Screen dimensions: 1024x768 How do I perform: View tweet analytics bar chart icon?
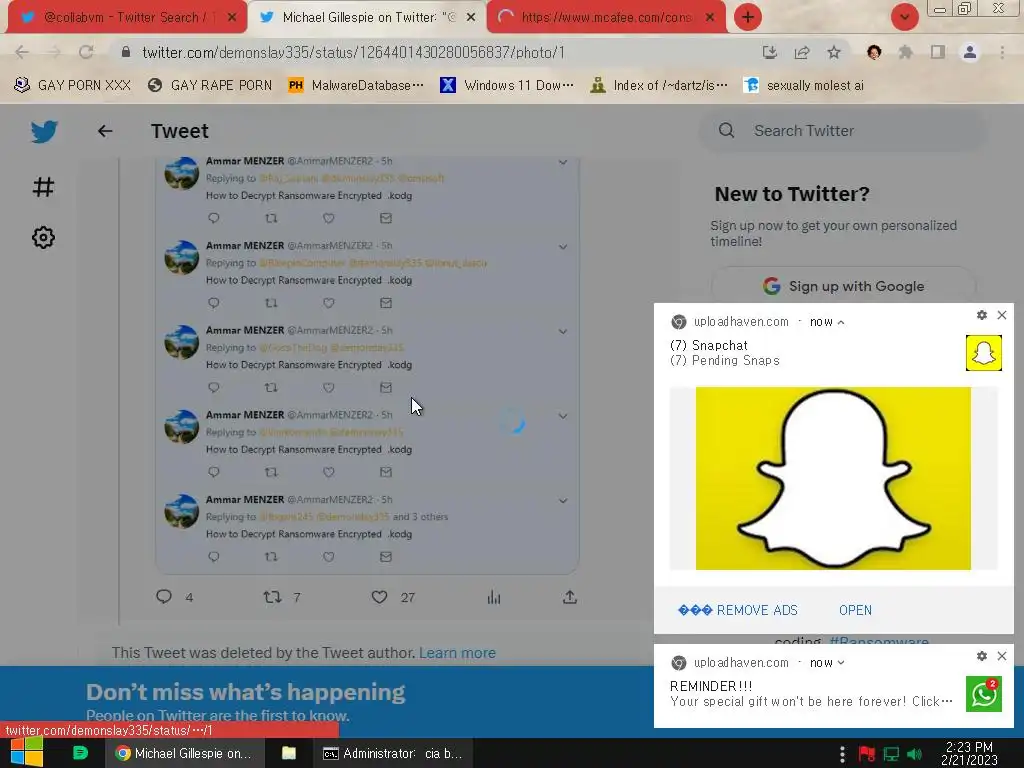[494, 597]
